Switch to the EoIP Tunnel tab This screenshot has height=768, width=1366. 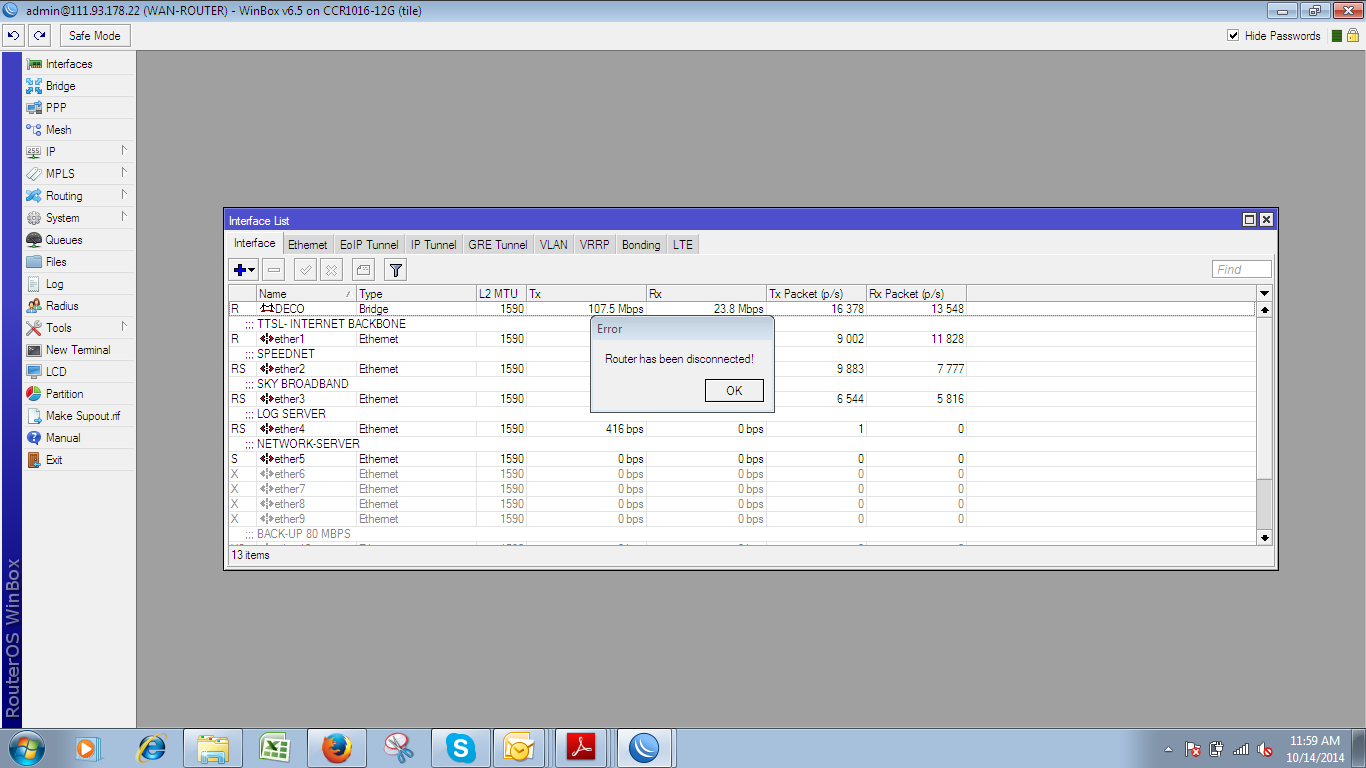click(369, 244)
